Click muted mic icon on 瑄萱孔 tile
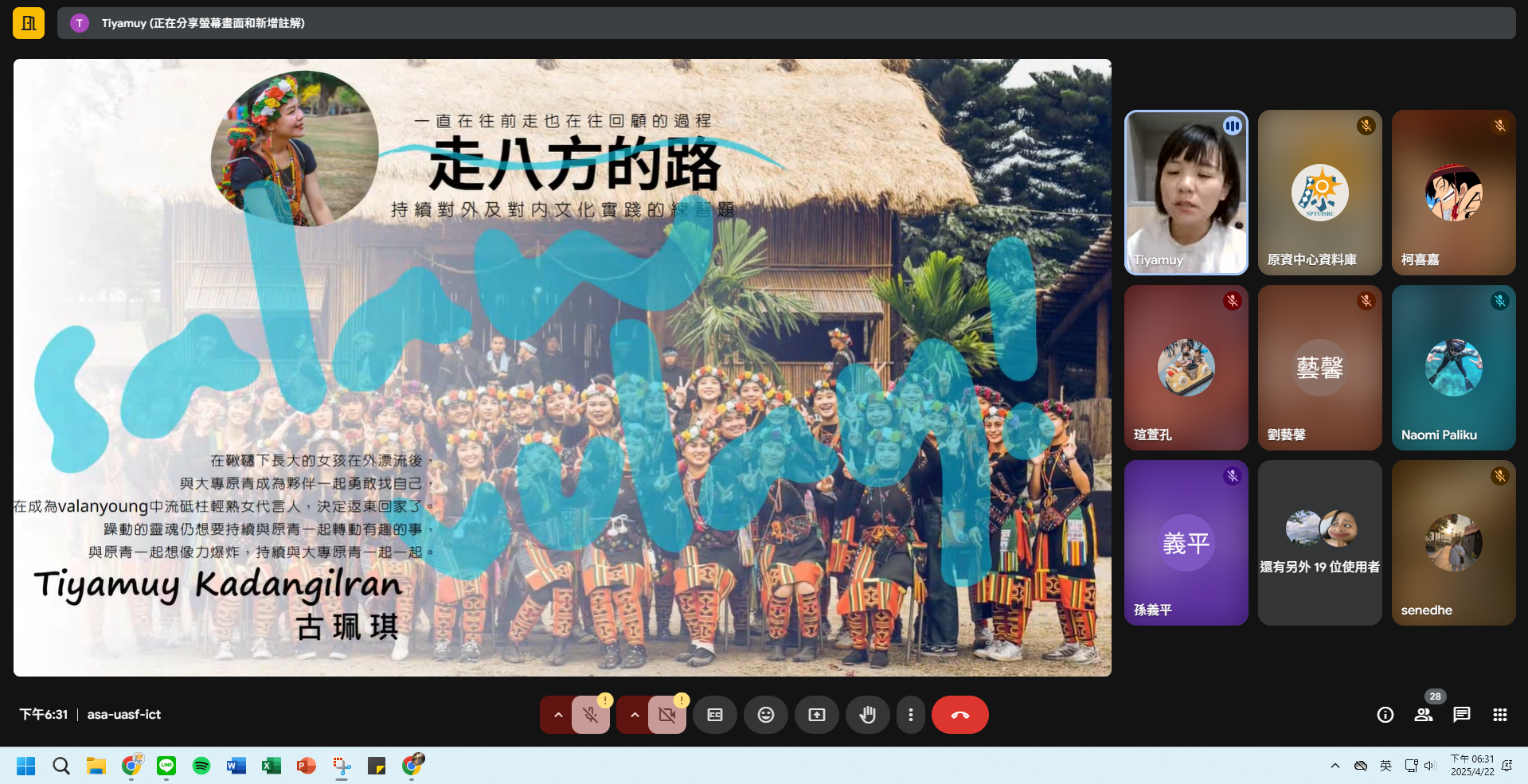The height and width of the screenshot is (784, 1528). [1233, 301]
